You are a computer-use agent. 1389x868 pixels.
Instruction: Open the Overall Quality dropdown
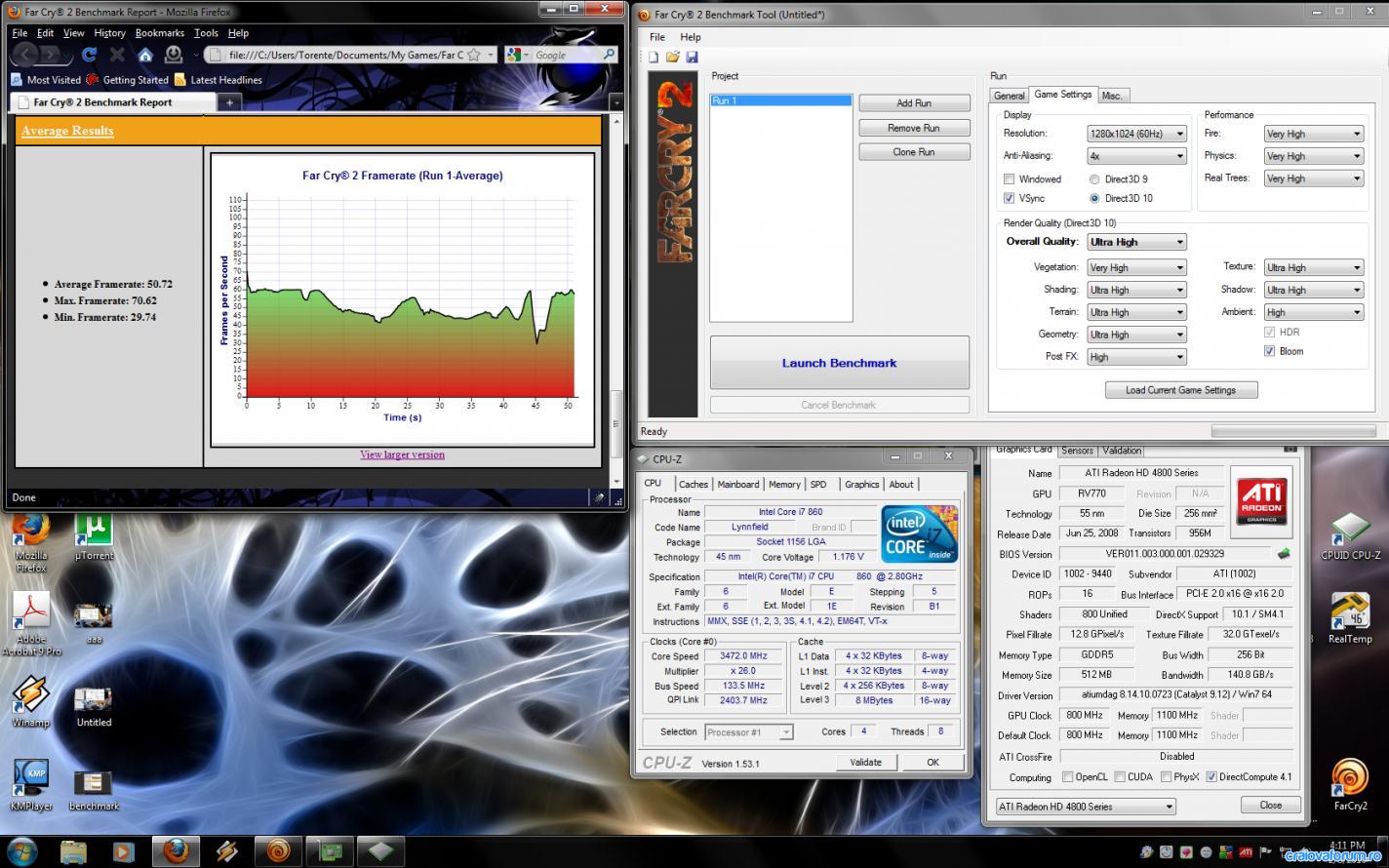coord(1136,242)
